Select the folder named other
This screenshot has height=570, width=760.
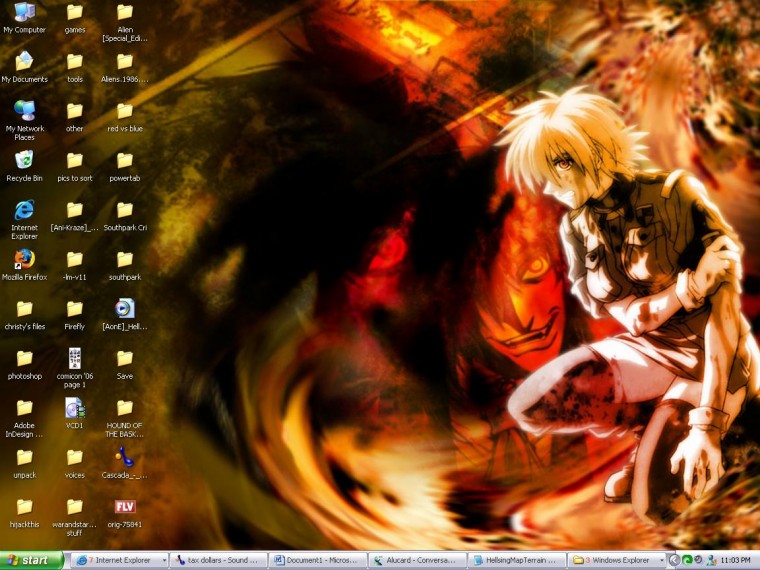click(75, 117)
